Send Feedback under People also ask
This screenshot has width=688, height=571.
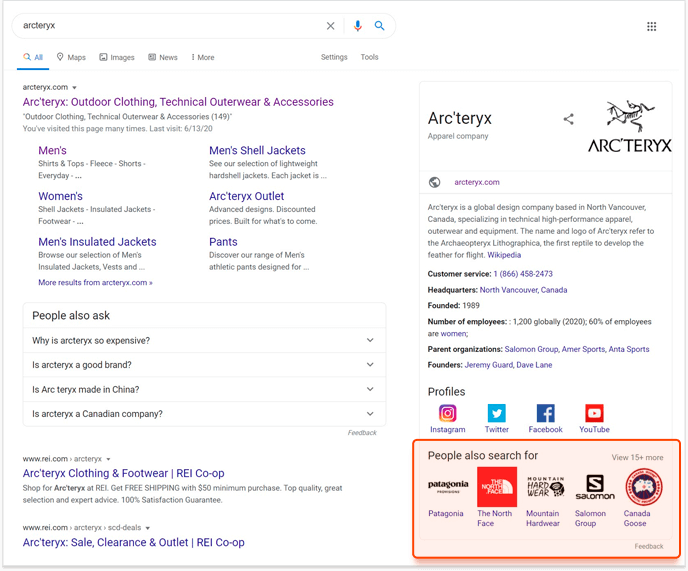coord(362,433)
